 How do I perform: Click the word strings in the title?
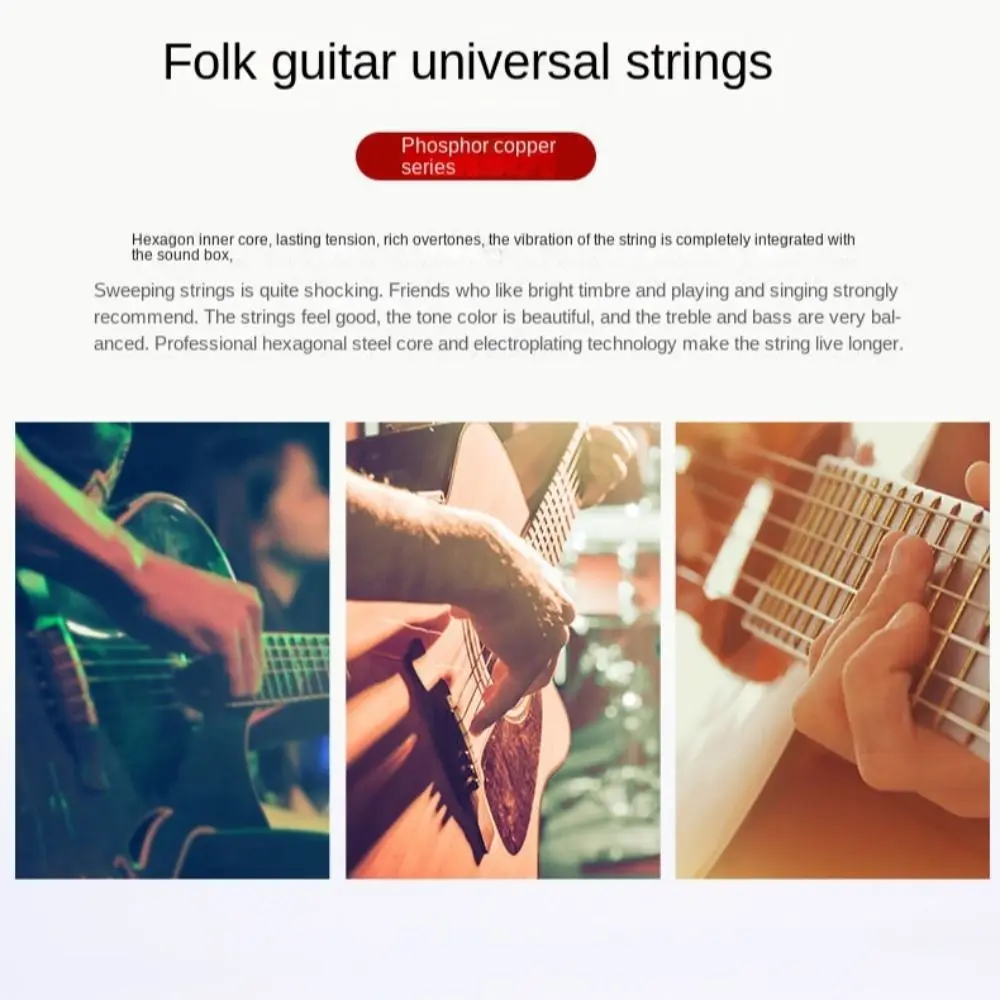(699, 63)
